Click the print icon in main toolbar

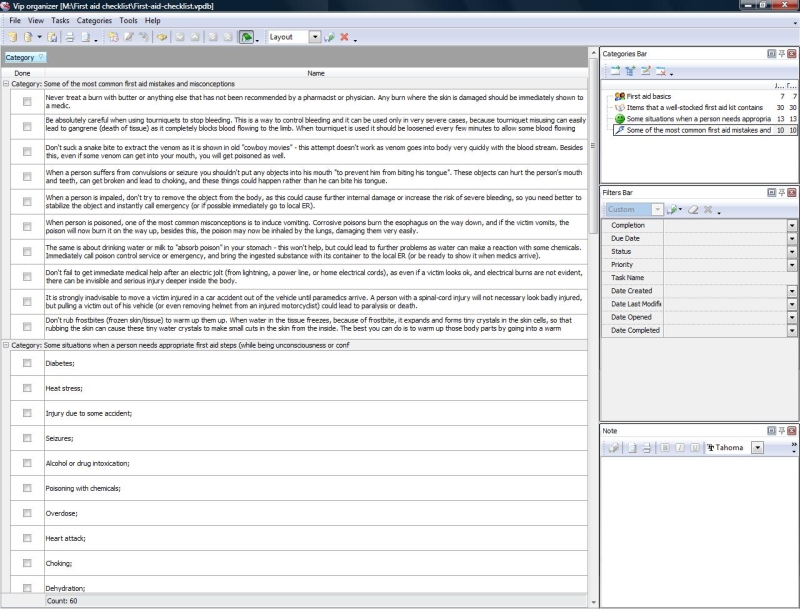click(70, 37)
